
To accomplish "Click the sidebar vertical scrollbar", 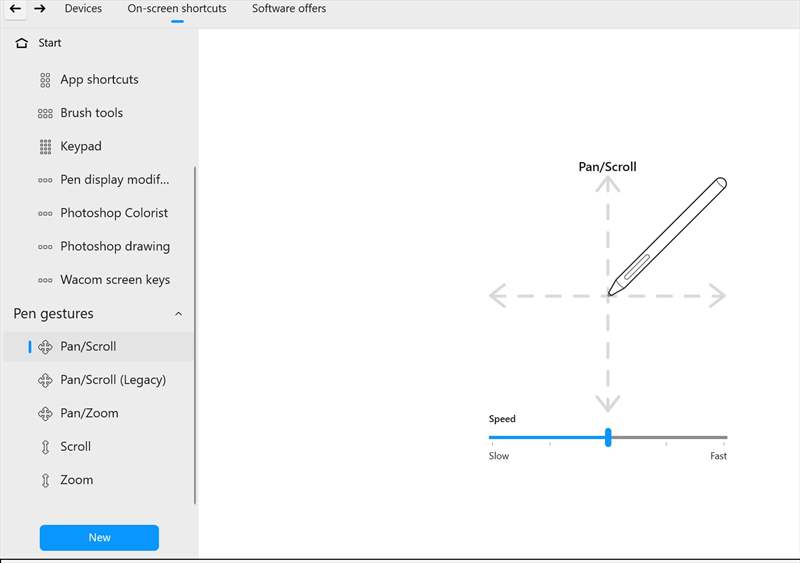I will point(195,335).
